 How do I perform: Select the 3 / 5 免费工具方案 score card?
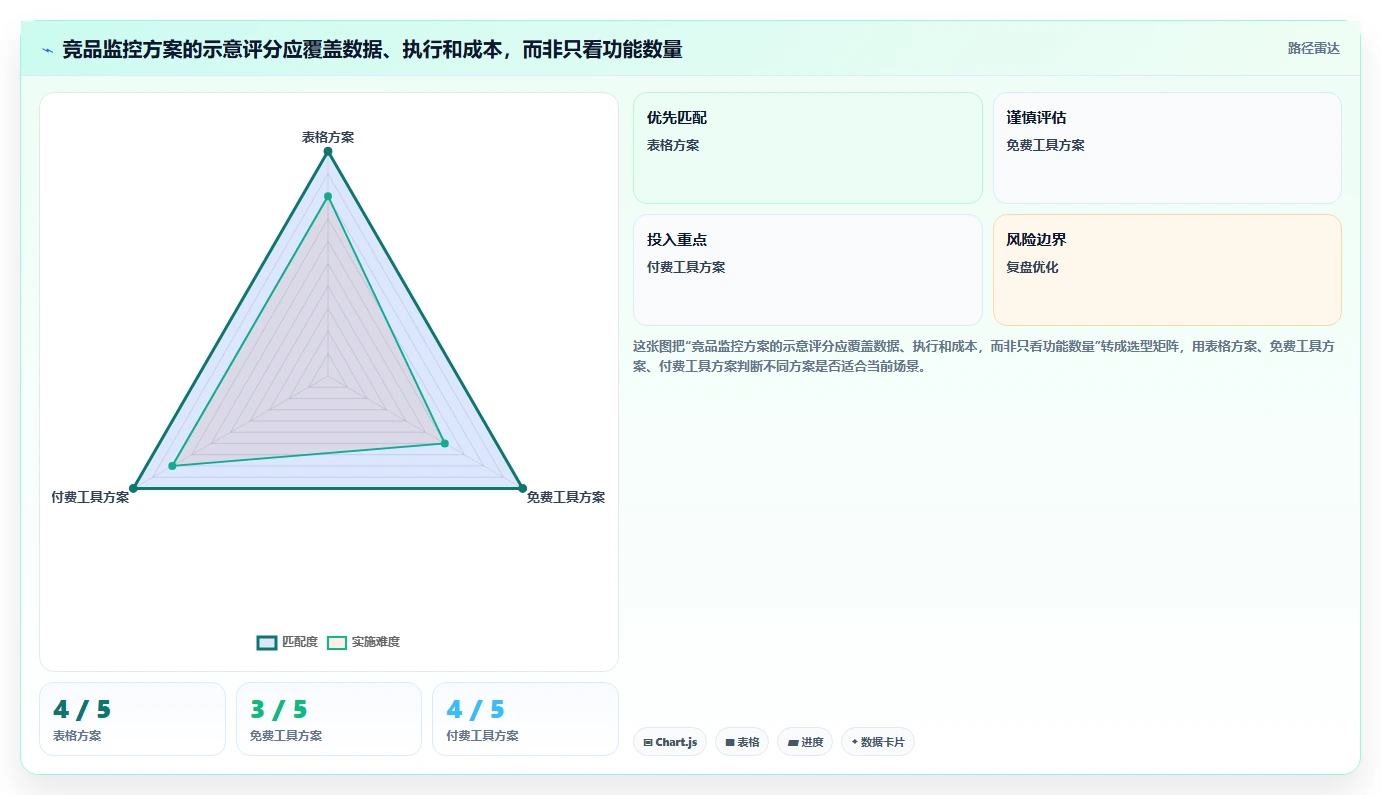pyautogui.click(x=329, y=719)
